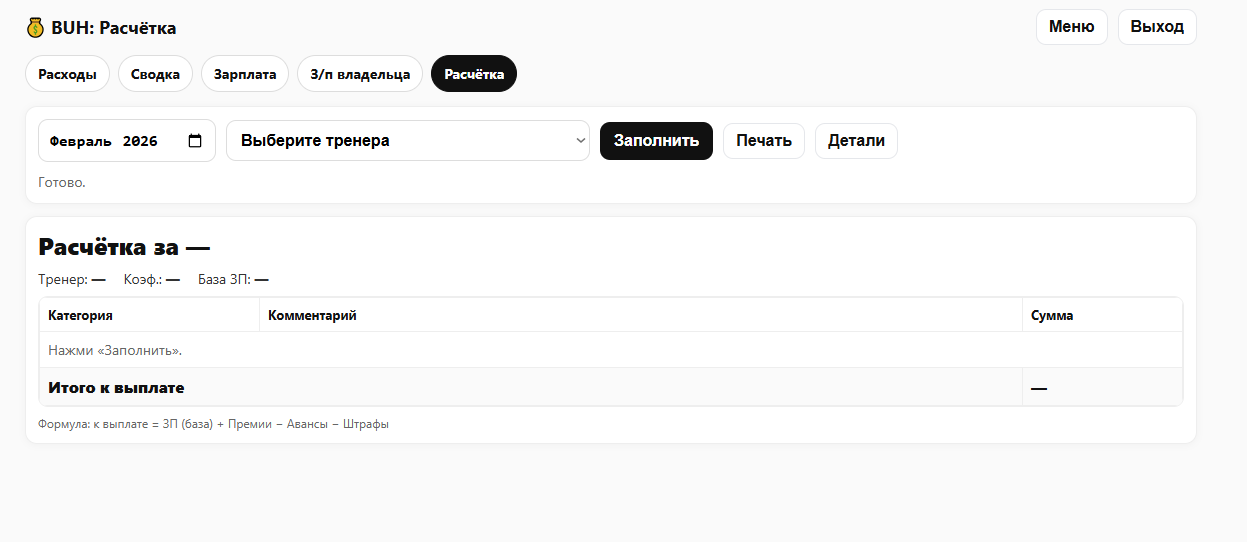Select the Февраль month segment in date field
The image size is (1247, 542).
click(80, 142)
